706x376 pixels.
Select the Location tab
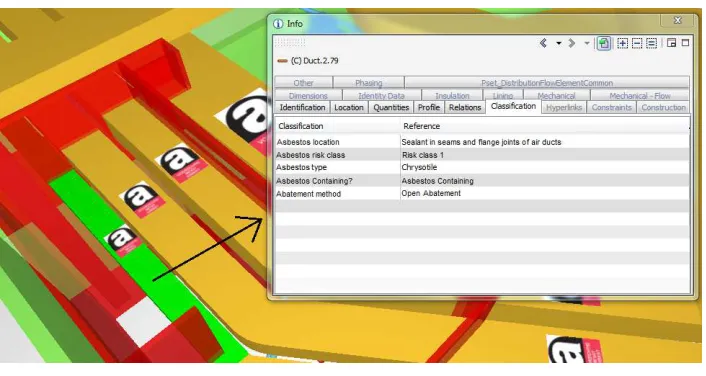click(x=348, y=107)
